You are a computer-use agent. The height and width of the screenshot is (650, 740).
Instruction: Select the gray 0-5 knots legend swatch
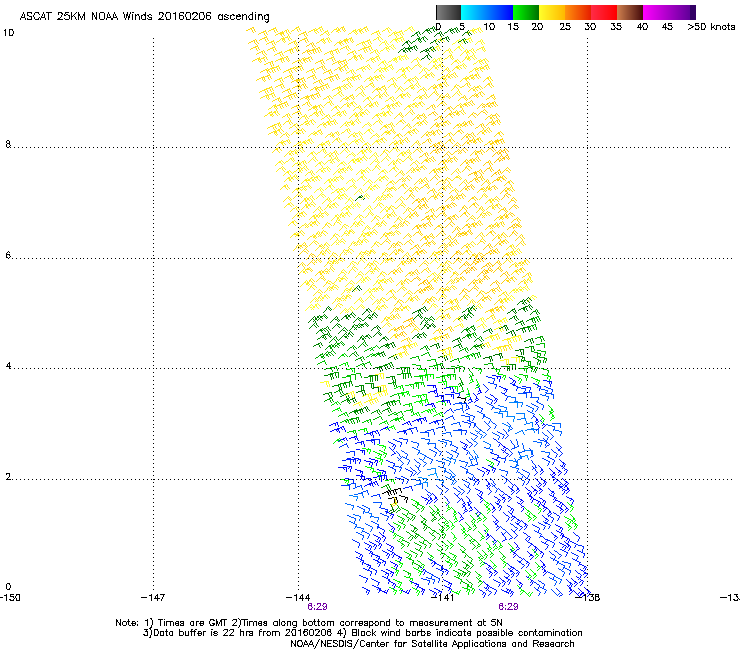point(448,12)
